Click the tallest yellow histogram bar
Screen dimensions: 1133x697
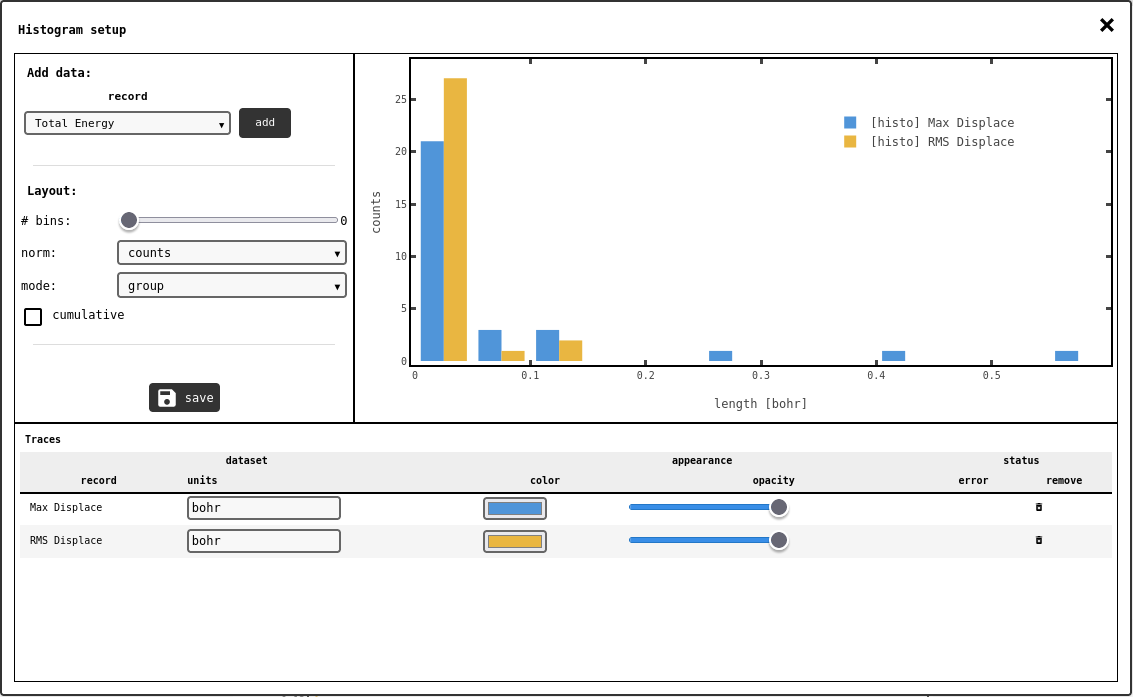pyautogui.click(x=455, y=220)
